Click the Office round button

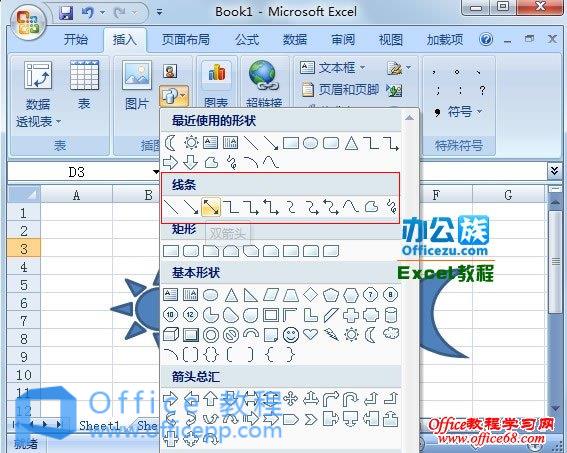[28, 22]
